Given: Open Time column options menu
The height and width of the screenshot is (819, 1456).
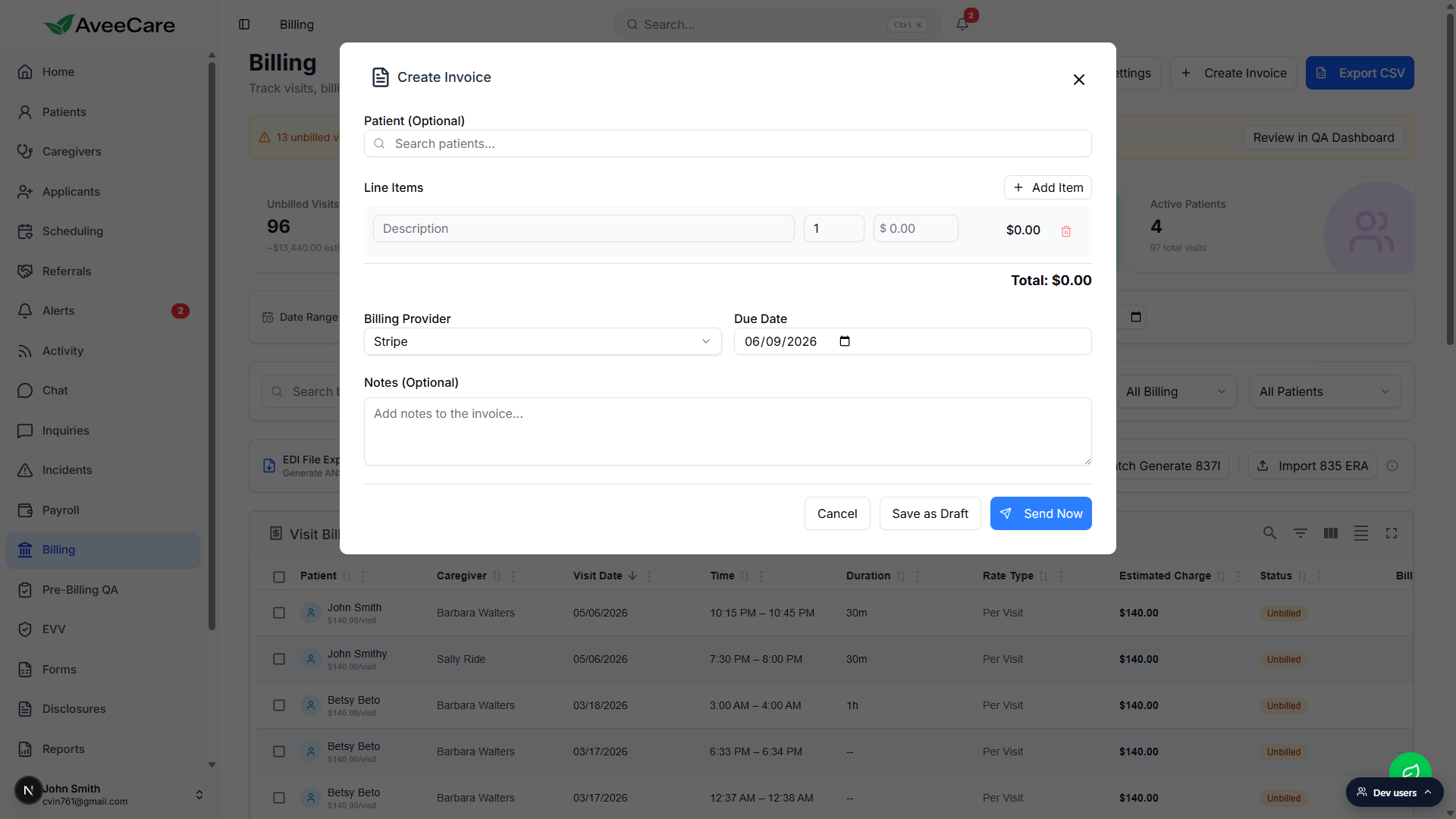Looking at the screenshot, I should pos(761,576).
